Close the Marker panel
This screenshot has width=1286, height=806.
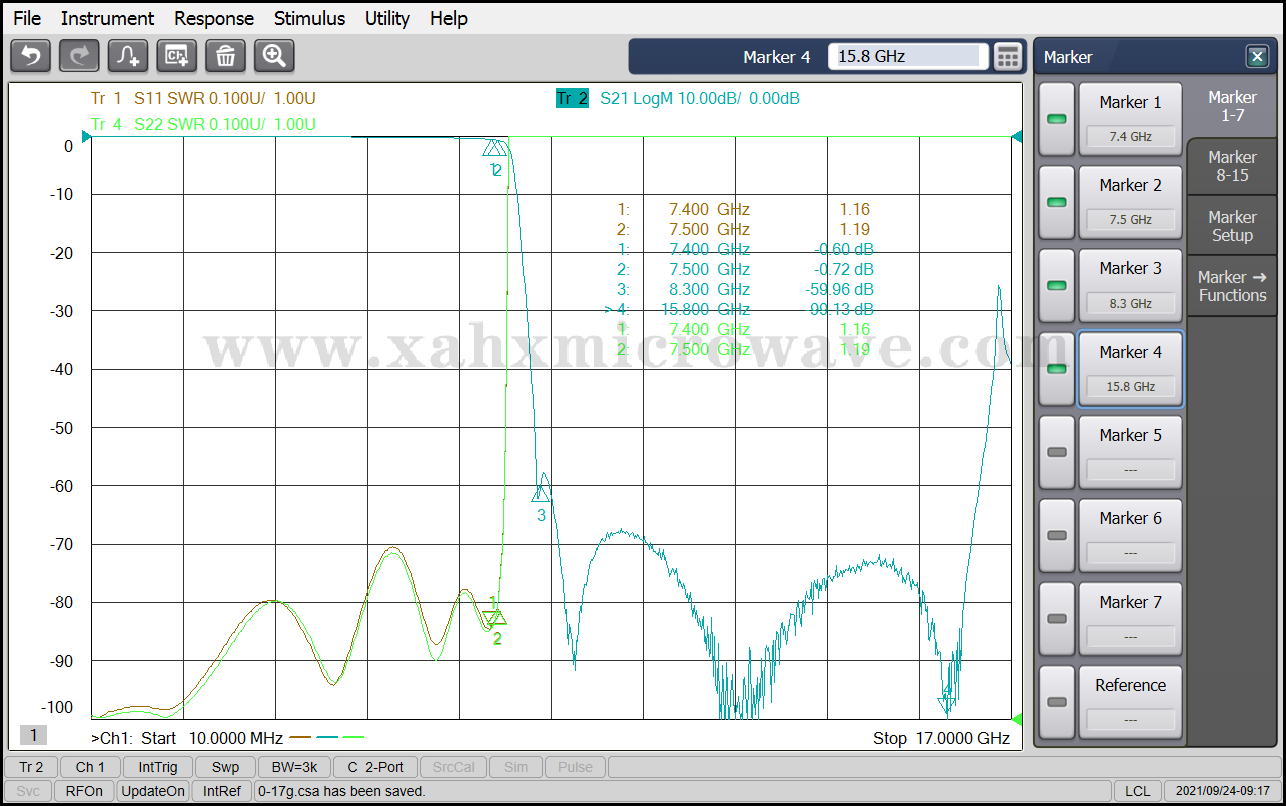click(x=1256, y=57)
